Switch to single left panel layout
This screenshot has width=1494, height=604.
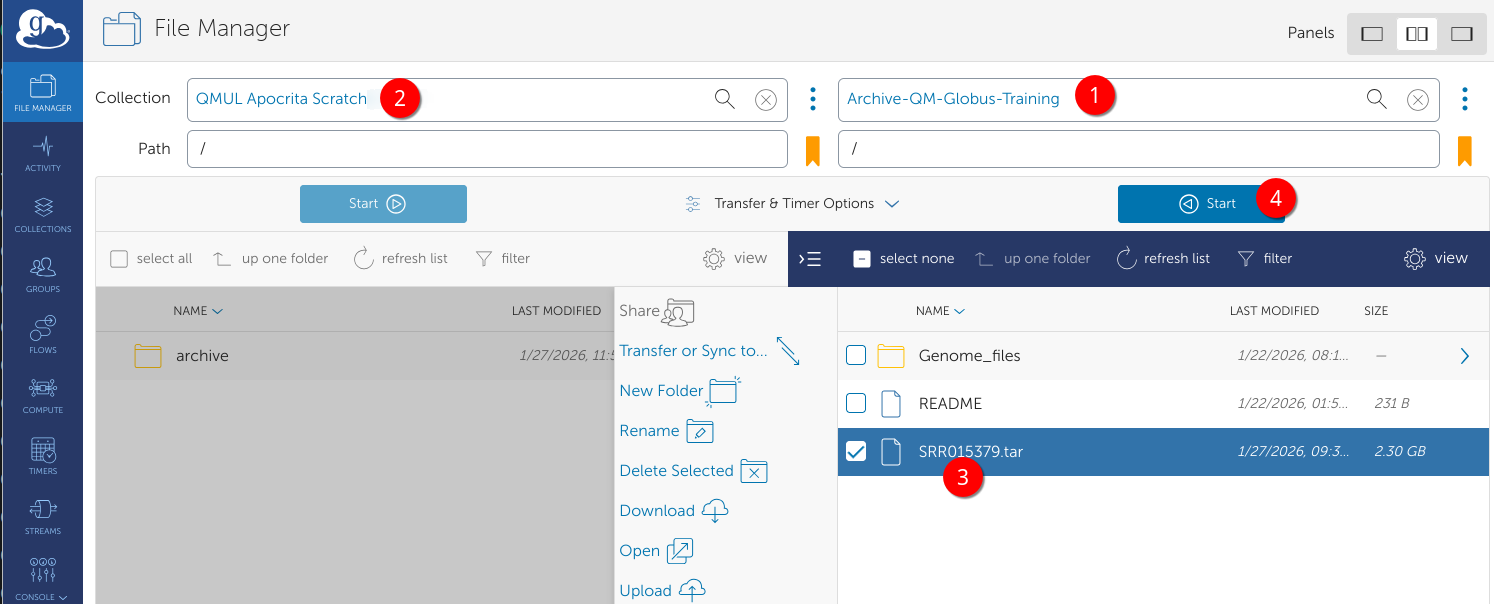click(1372, 34)
